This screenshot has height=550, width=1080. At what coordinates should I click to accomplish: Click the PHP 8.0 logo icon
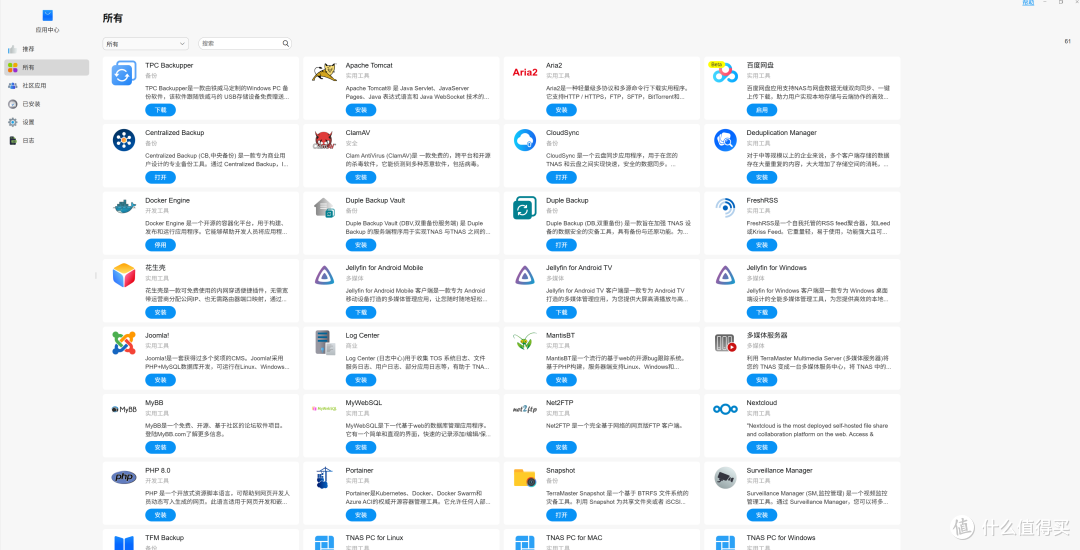point(124,477)
